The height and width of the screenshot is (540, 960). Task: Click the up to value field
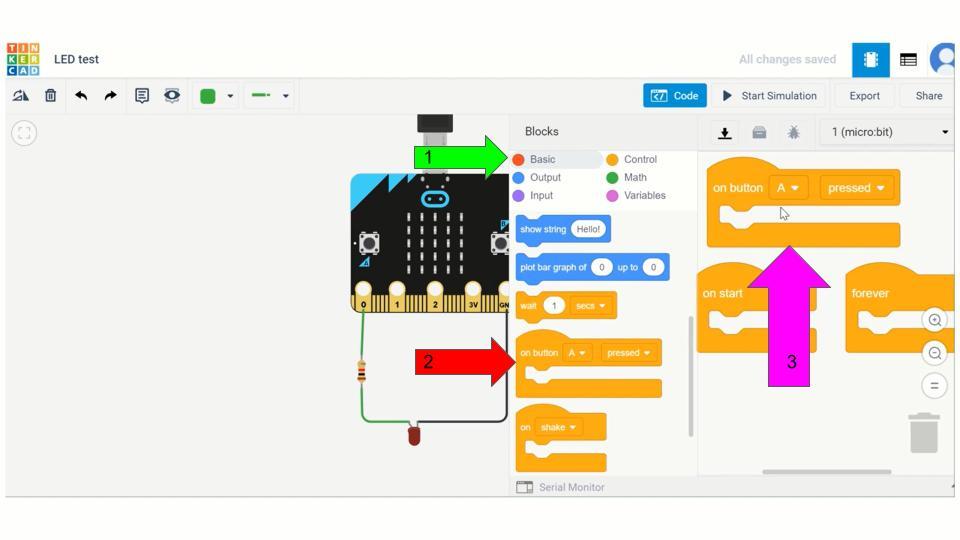pyautogui.click(x=653, y=268)
